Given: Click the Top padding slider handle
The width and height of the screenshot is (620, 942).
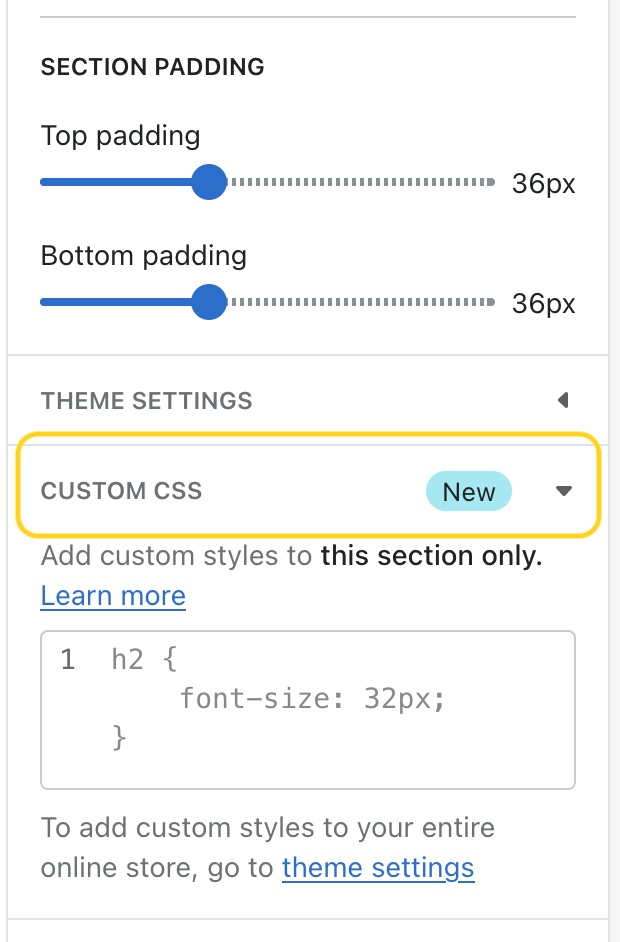Looking at the screenshot, I should tap(209, 183).
